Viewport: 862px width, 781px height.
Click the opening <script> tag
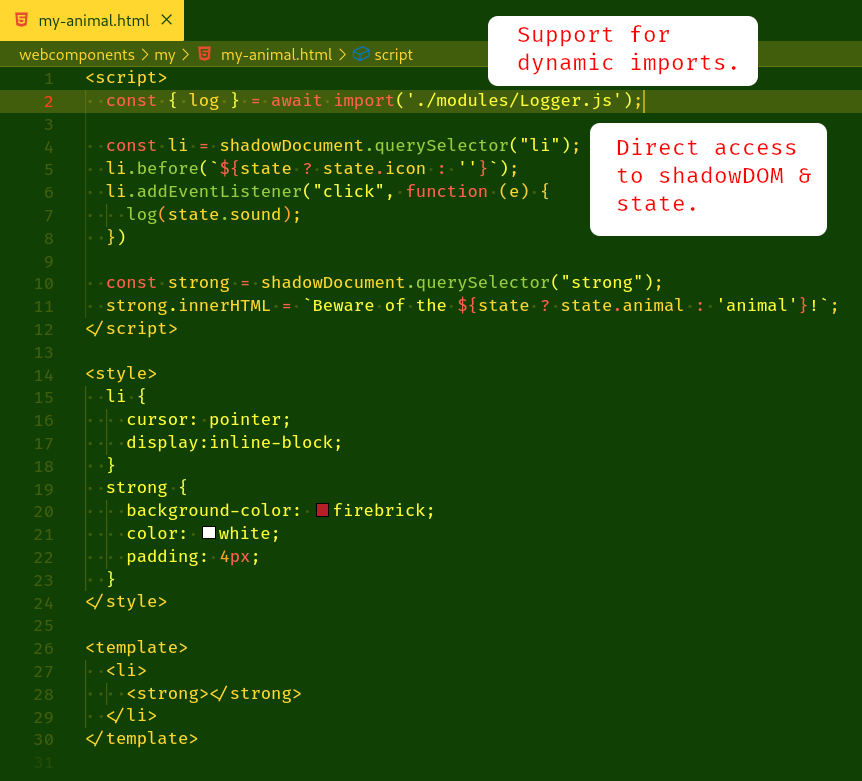click(x=126, y=77)
